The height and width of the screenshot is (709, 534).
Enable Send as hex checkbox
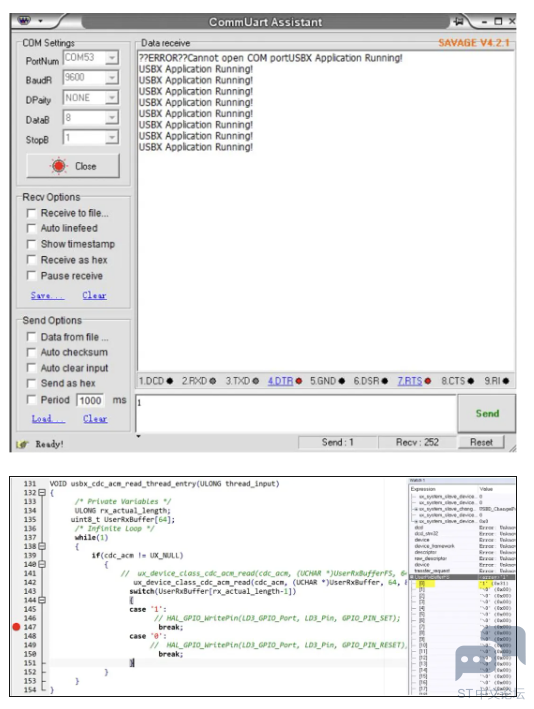31,383
